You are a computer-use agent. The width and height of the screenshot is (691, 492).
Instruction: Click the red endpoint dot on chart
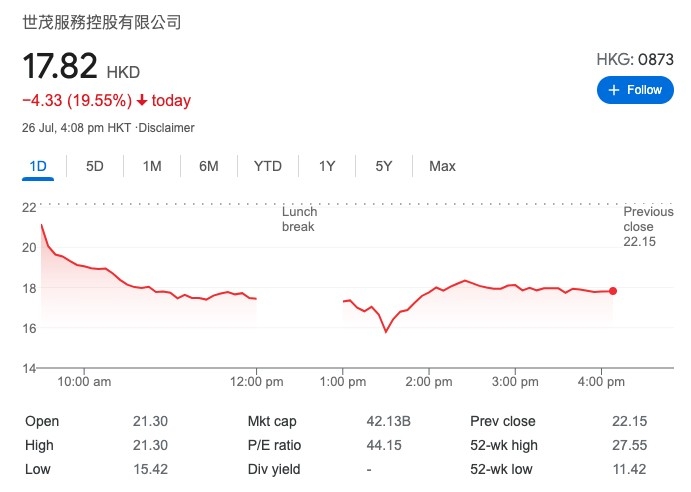613,291
